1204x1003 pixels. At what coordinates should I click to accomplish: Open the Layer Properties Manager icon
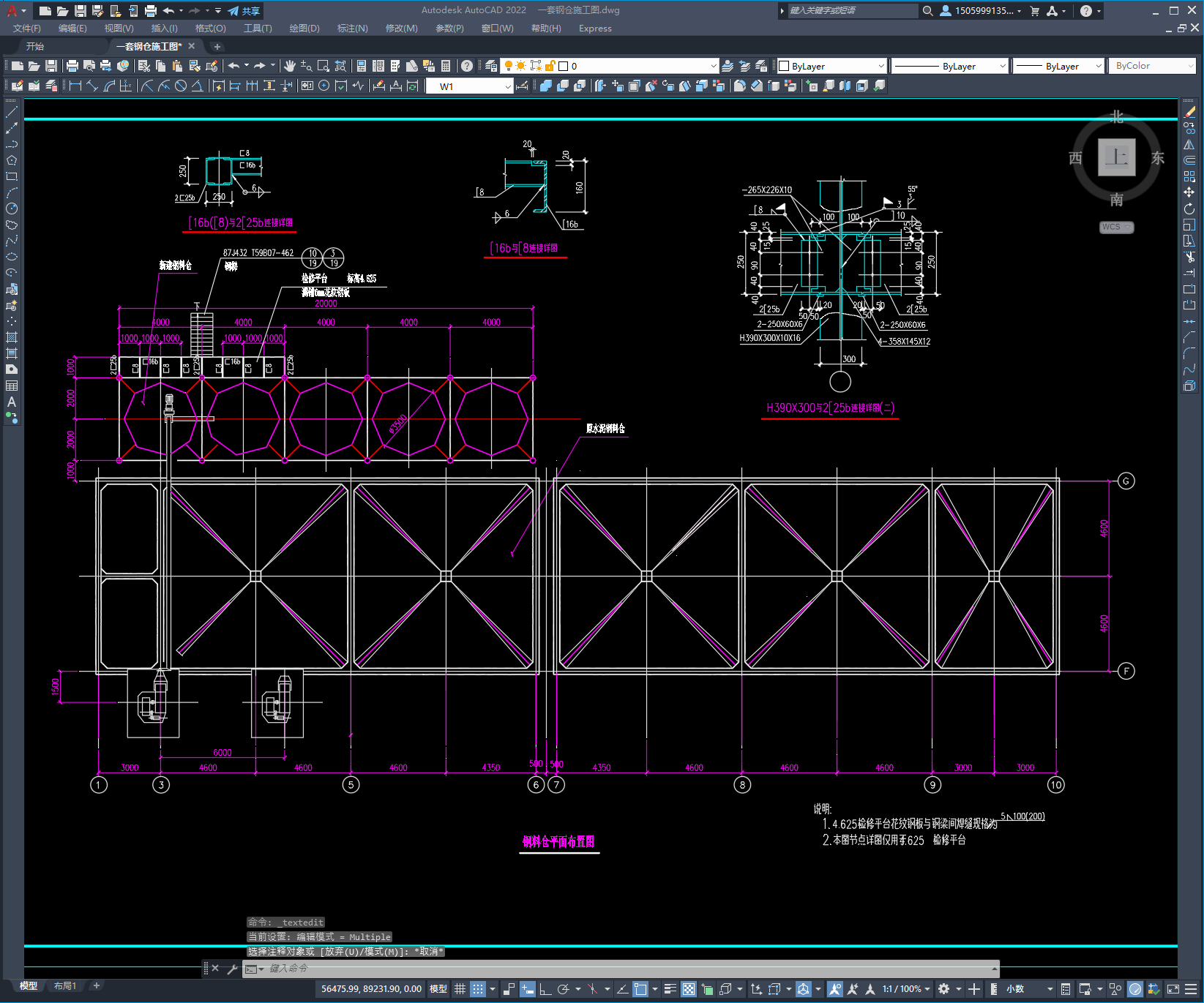[x=491, y=66]
